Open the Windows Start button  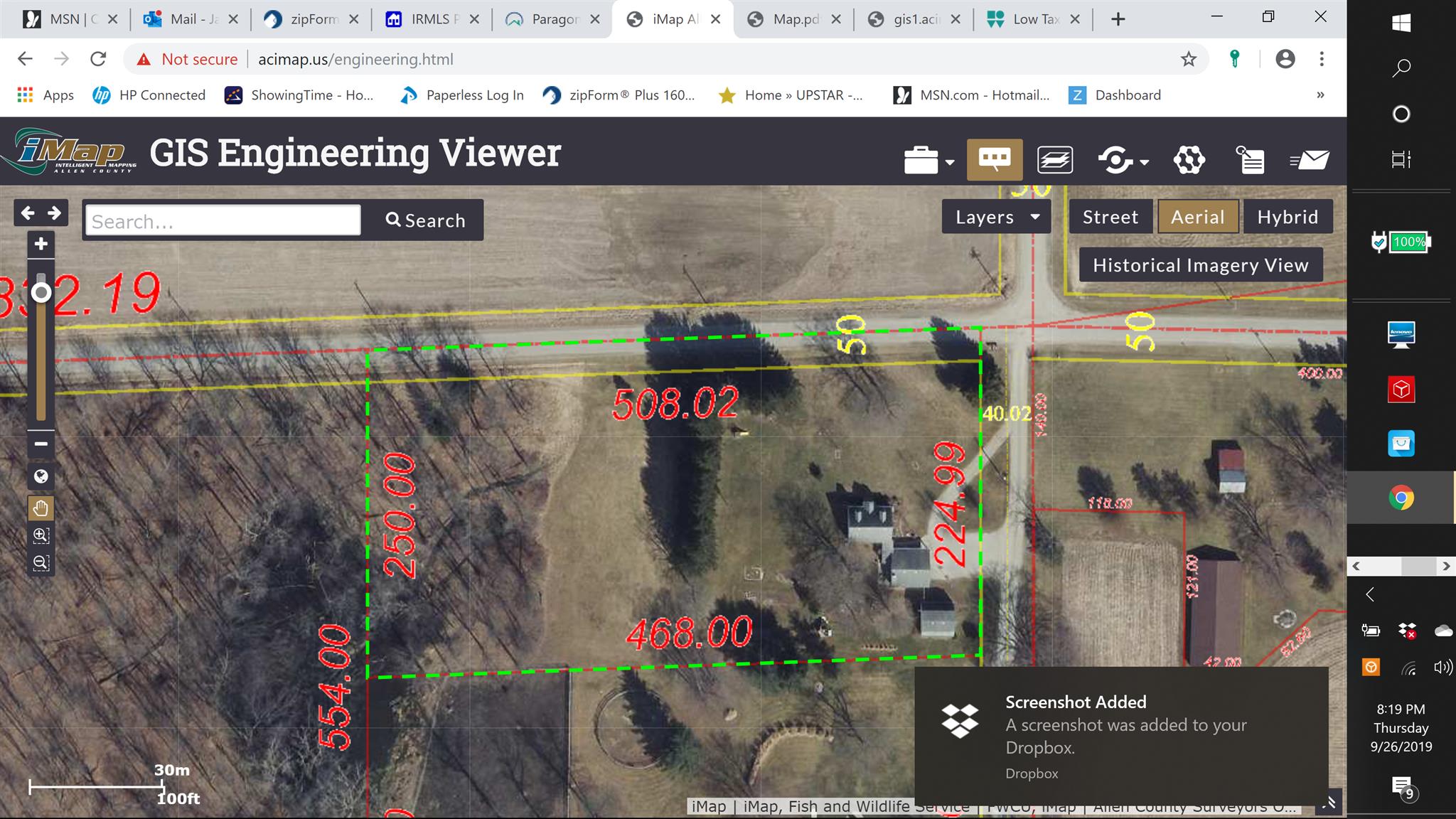tap(1401, 23)
